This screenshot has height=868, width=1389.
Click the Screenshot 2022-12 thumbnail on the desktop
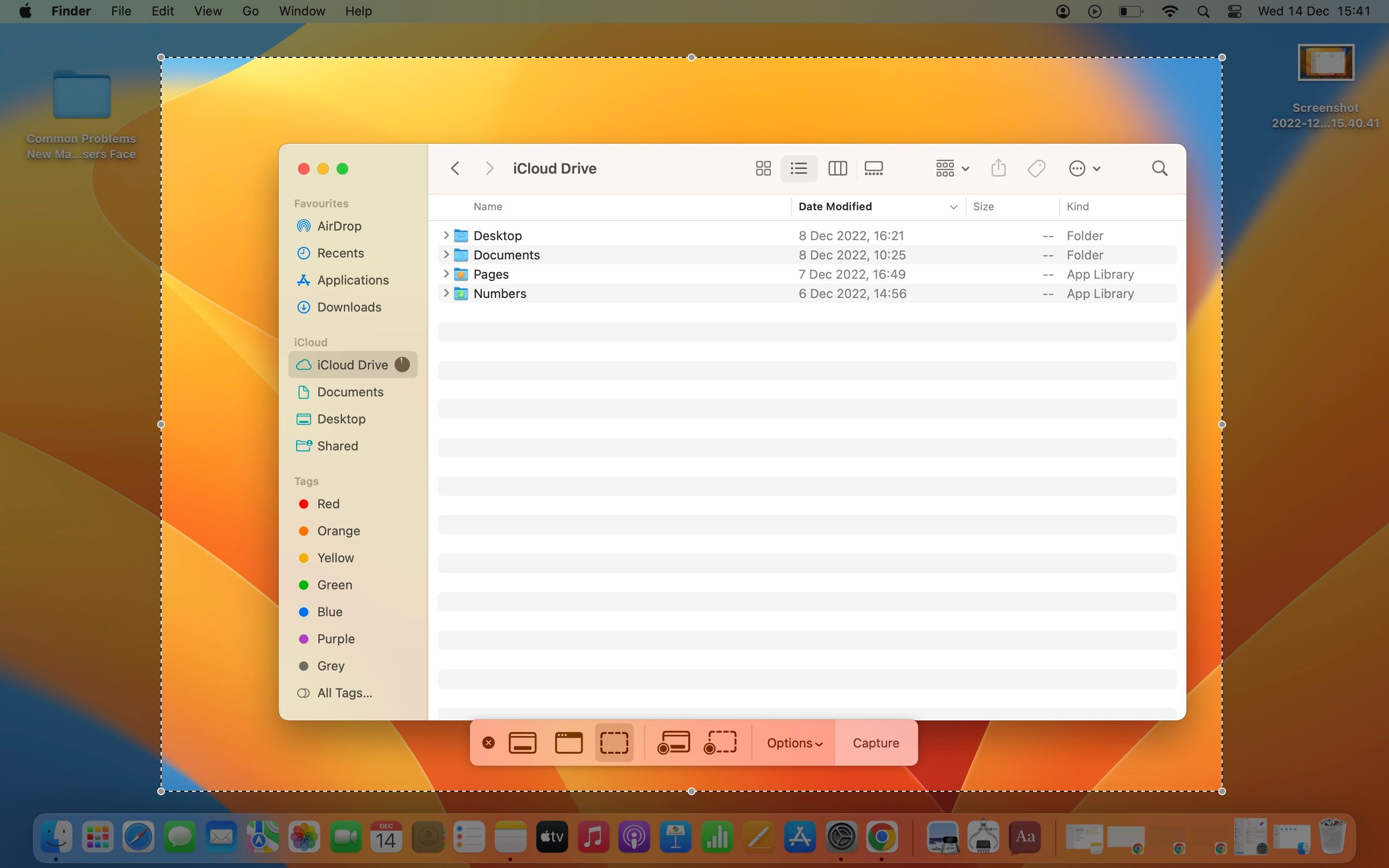(x=1325, y=63)
